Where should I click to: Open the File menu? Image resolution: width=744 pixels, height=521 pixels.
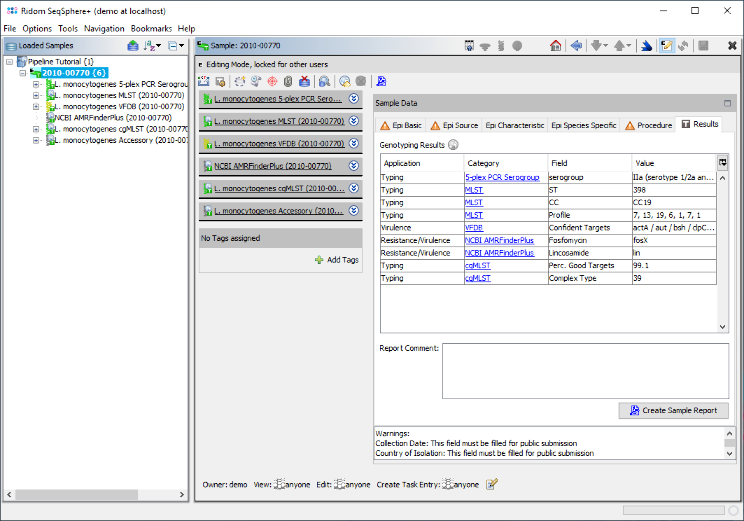pyautogui.click(x=9, y=28)
